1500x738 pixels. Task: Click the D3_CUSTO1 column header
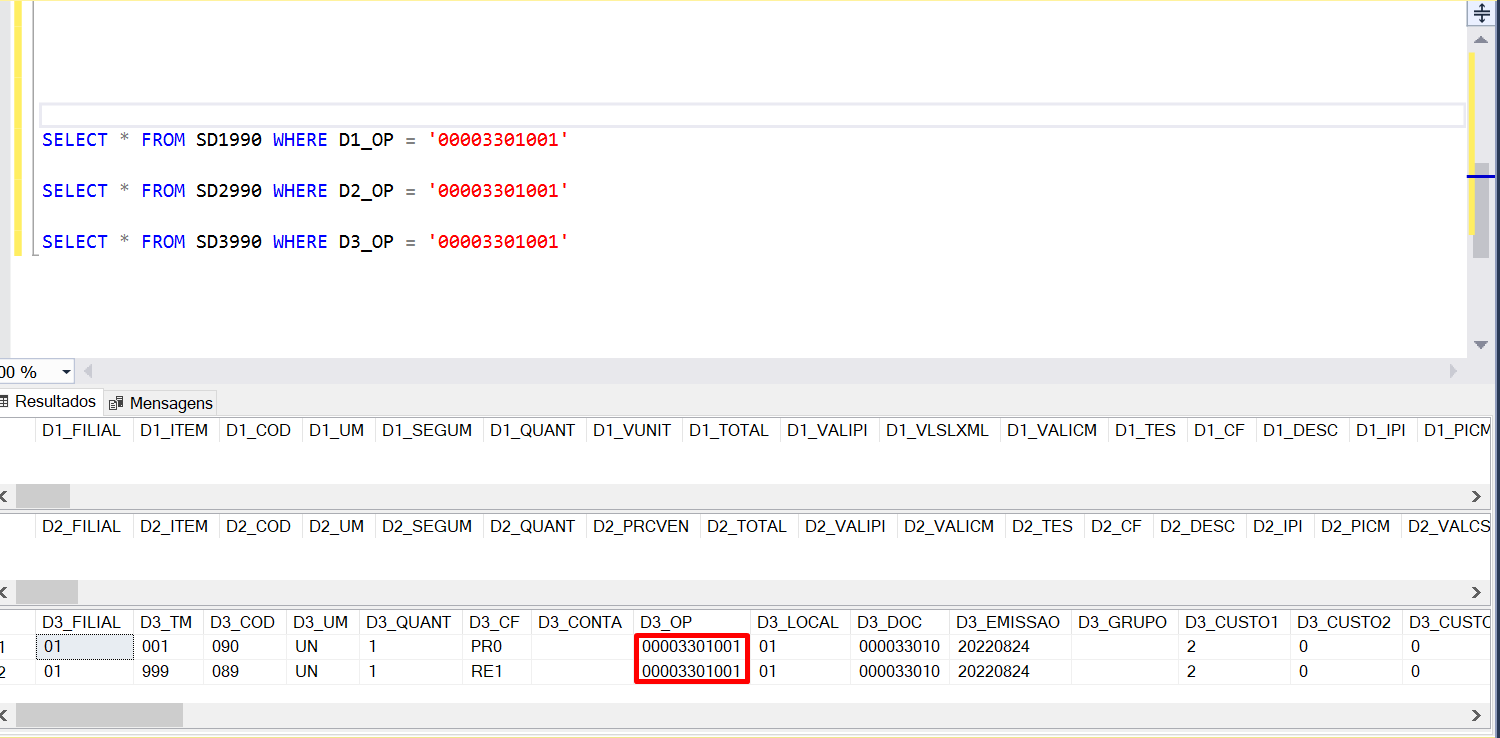coord(1232,622)
